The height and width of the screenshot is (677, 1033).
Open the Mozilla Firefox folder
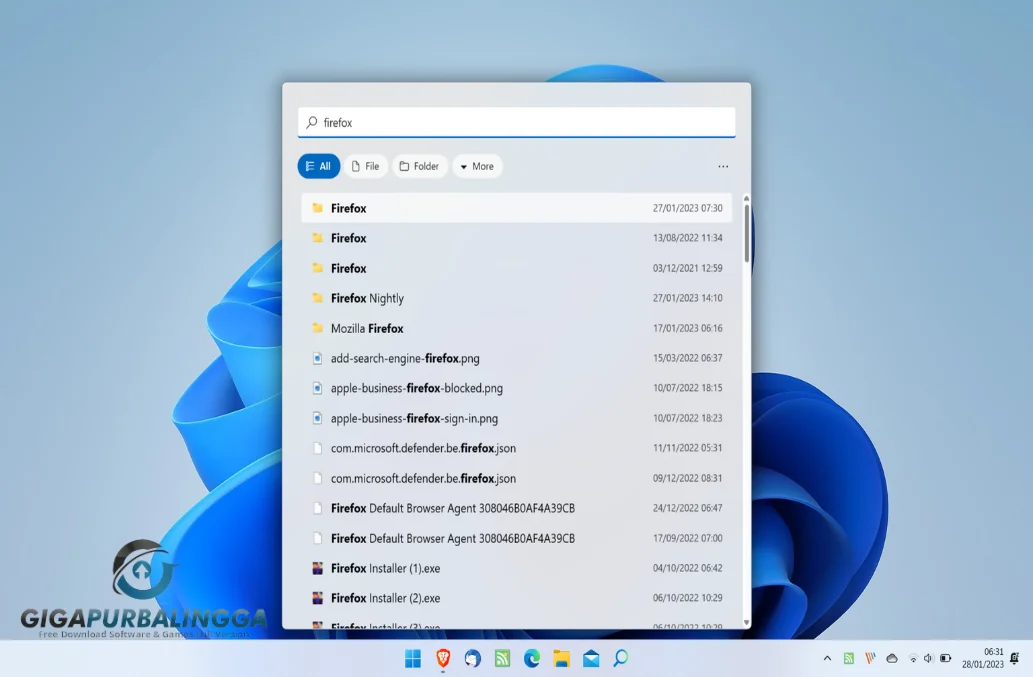pyautogui.click(x=516, y=328)
